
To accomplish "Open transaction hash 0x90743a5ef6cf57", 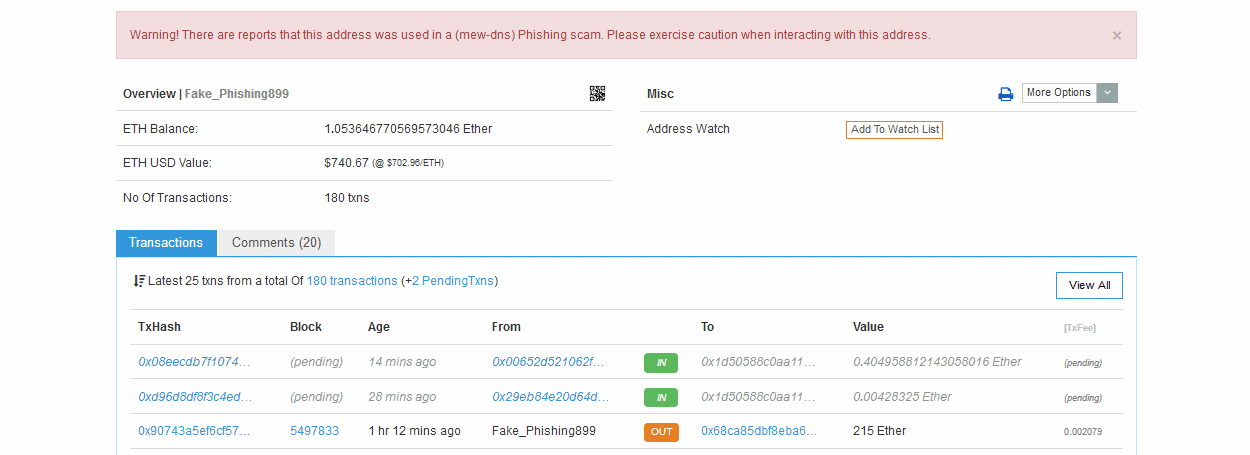I will [194, 431].
